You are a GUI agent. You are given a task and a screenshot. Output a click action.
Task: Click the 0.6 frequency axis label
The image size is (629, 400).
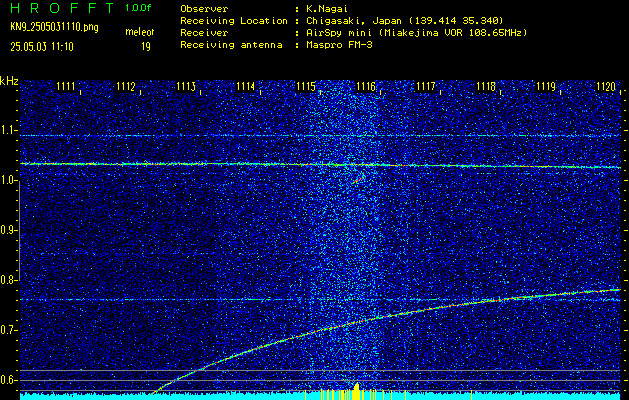coord(8,380)
